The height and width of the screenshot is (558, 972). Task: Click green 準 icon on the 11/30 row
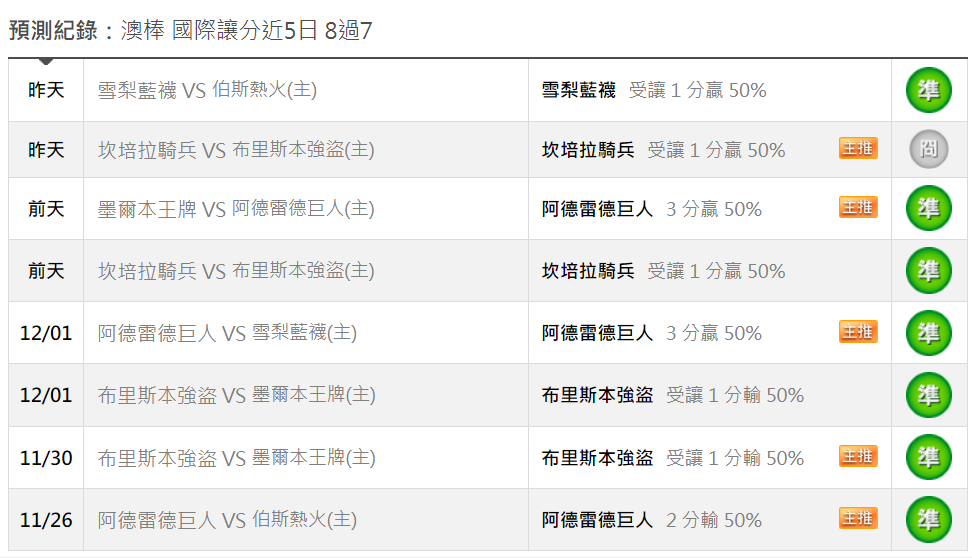point(929,458)
